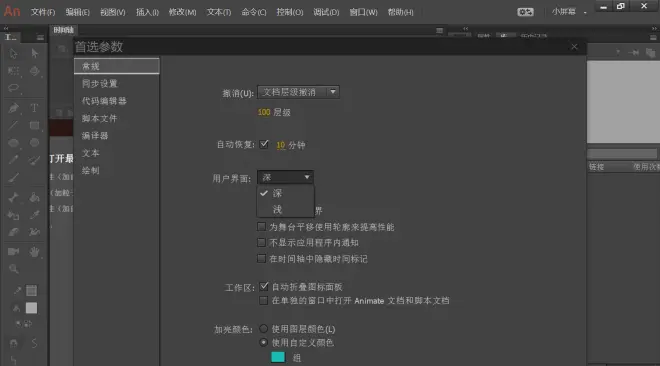Select the Bone tool
Image resolution: width=660 pixels, height=366 pixels.
click(13, 197)
